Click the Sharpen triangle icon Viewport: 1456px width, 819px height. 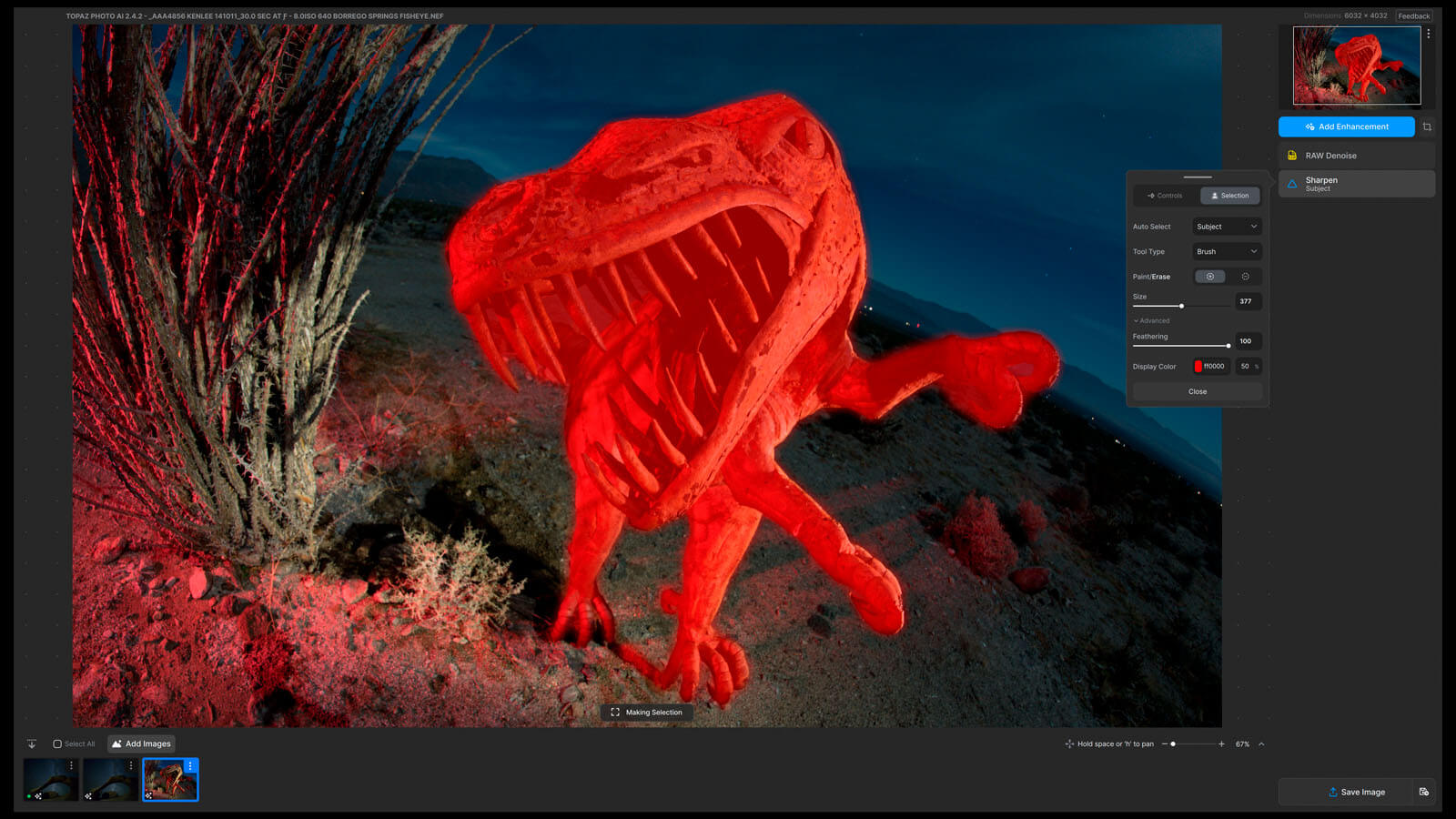(1292, 184)
